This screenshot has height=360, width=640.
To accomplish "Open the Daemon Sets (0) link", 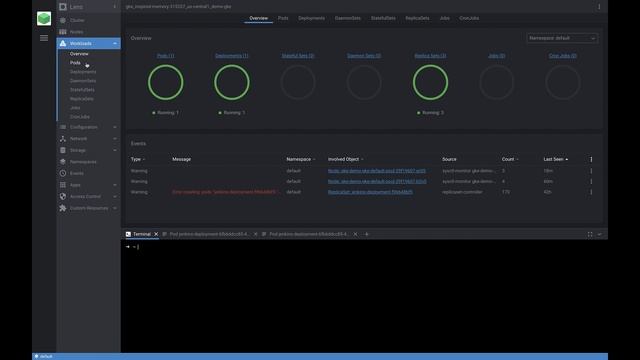I will pyautogui.click(x=364, y=56).
